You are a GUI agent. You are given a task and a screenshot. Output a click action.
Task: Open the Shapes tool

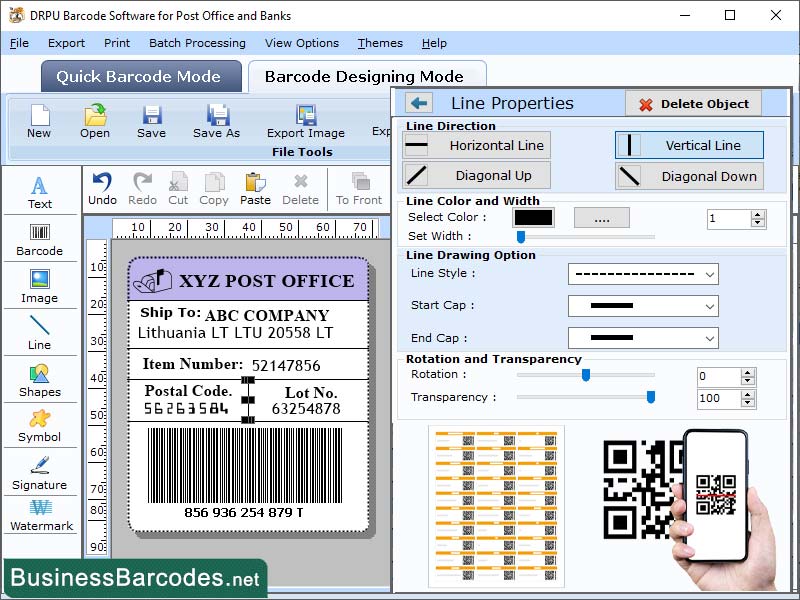click(40, 384)
